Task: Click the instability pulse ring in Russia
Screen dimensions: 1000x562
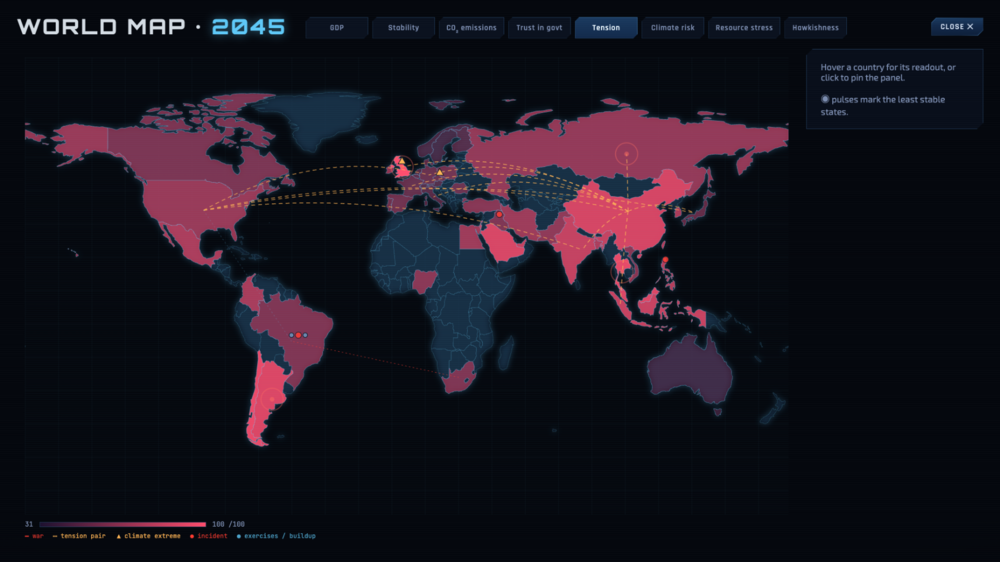Action: (626, 154)
